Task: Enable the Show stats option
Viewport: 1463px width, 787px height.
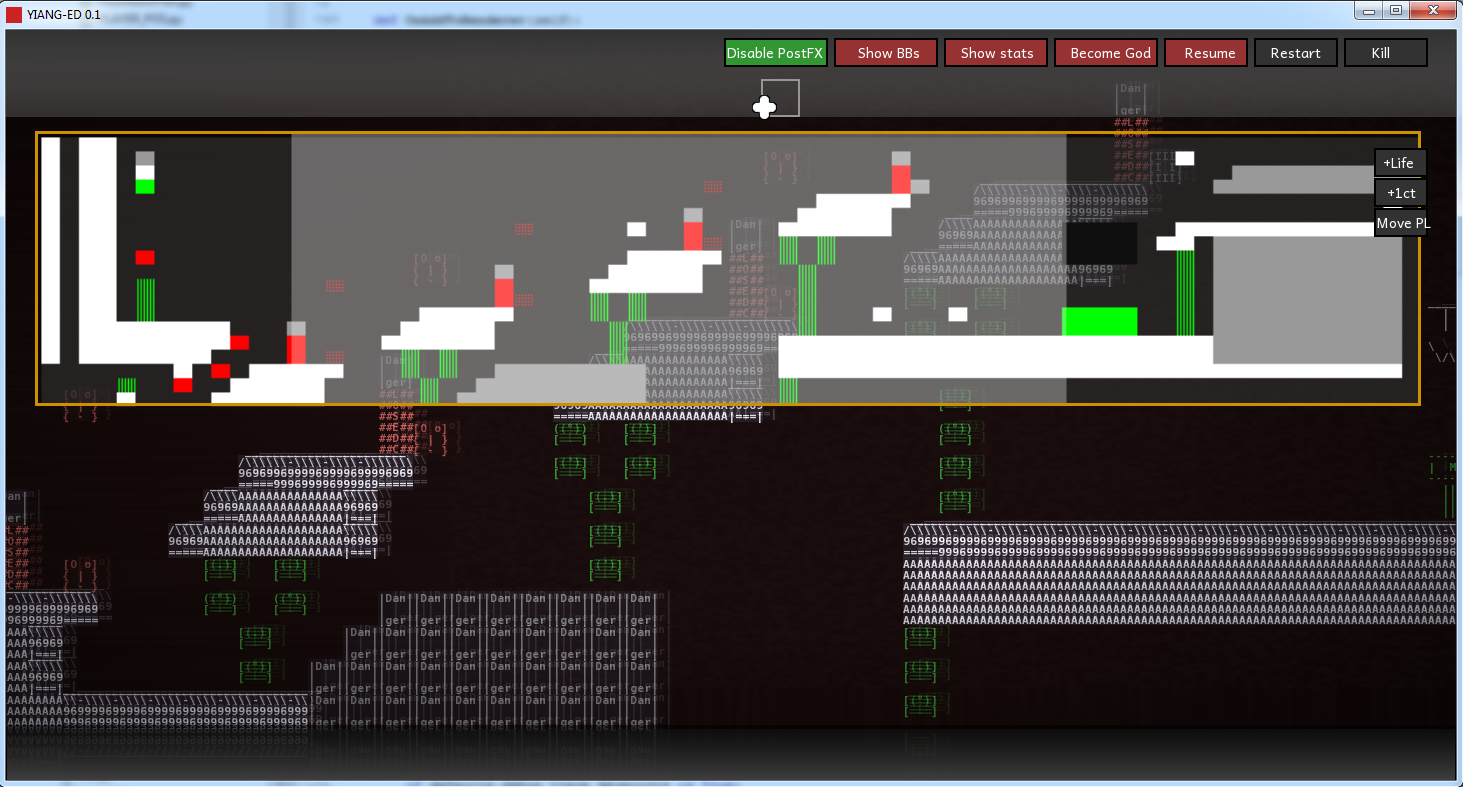Action: click(x=996, y=53)
